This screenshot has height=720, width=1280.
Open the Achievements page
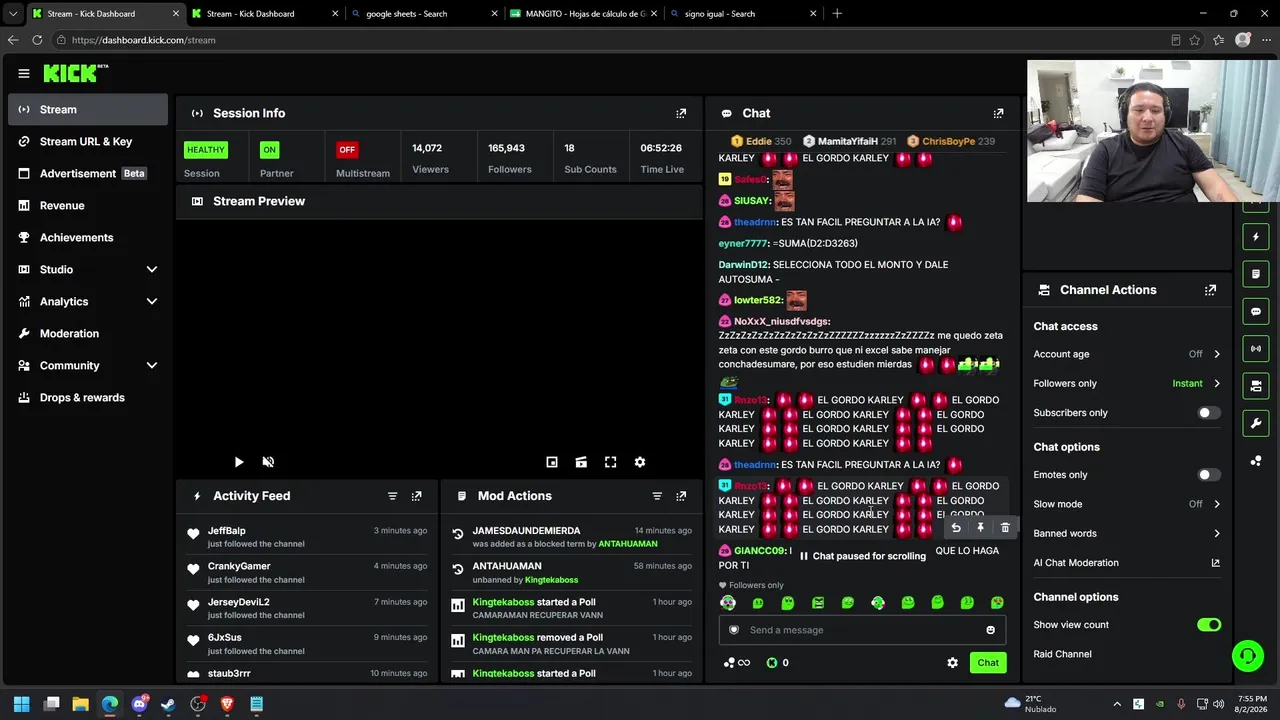(88, 237)
